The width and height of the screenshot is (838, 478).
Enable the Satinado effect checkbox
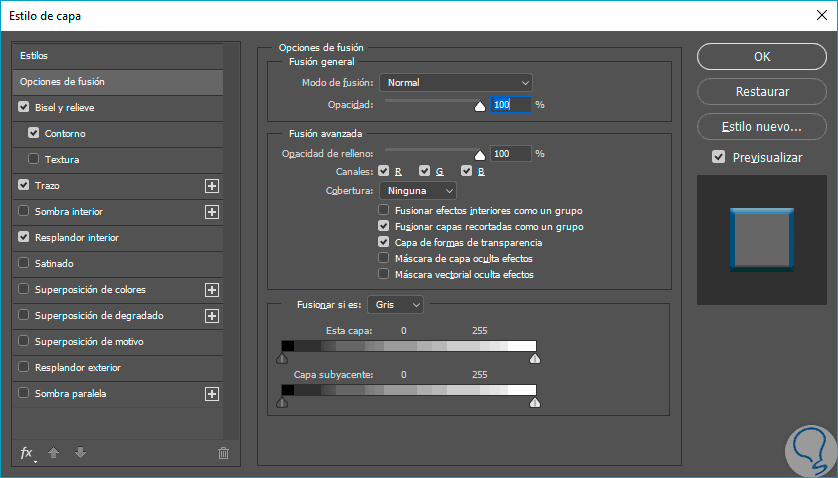coord(24,264)
